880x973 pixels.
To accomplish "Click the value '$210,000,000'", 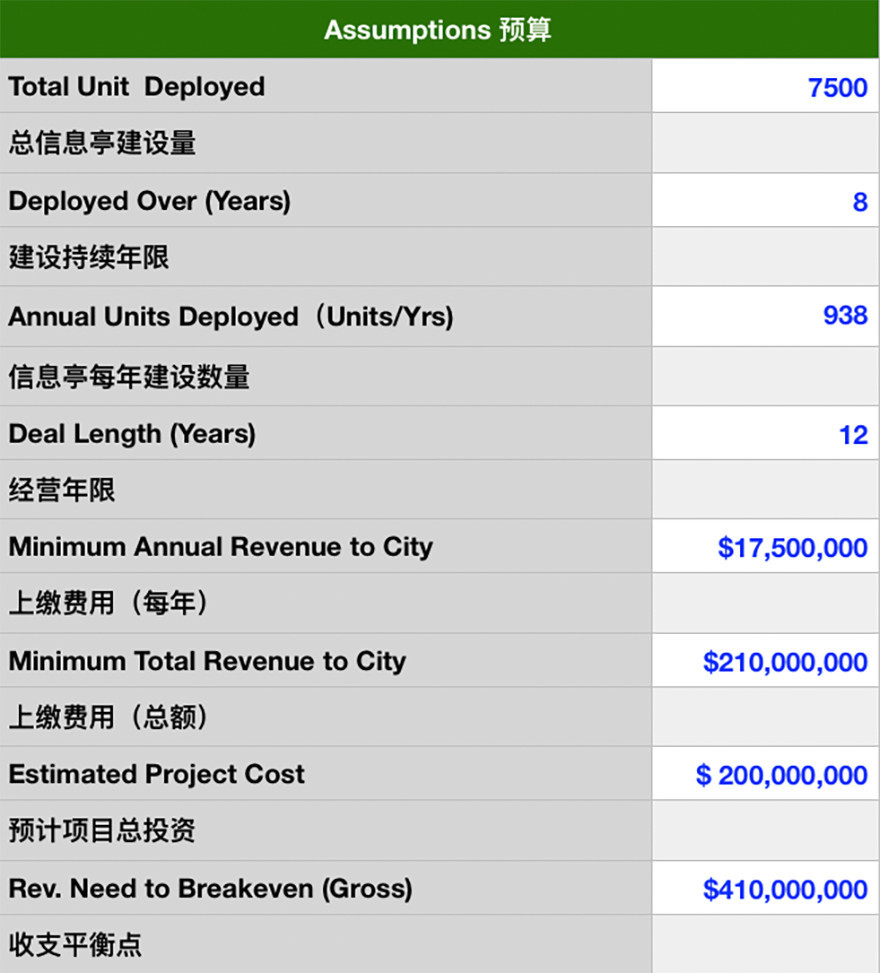I will tap(785, 662).
